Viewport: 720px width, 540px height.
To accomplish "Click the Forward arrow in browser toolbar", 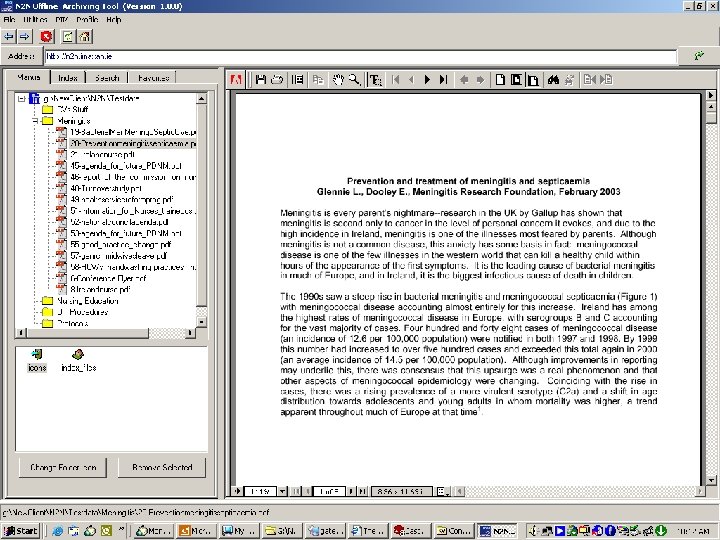I will pos(25,36).
